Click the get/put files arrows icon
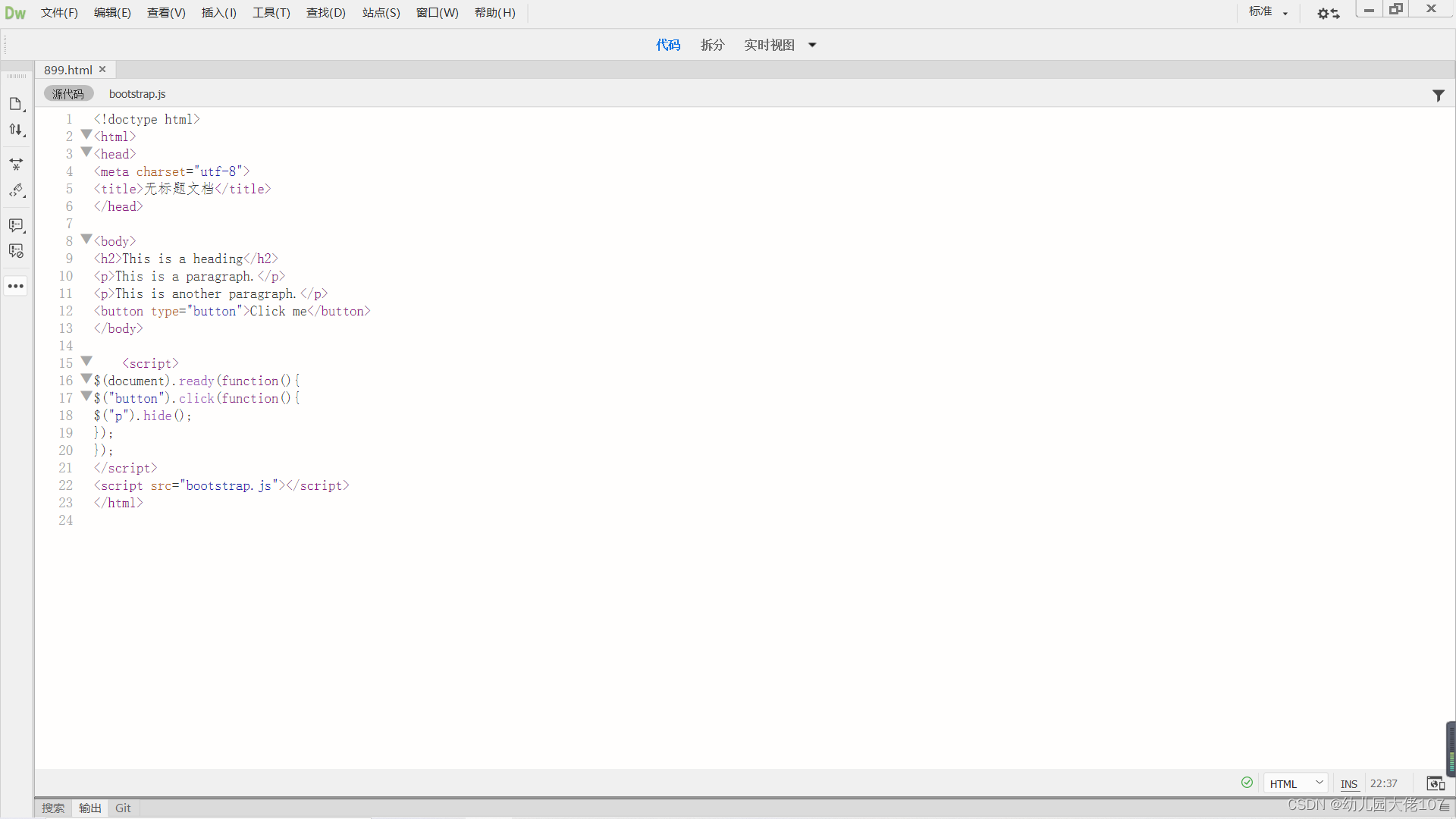The width and height of the screenshot is (1456, 819). (16, 130)
